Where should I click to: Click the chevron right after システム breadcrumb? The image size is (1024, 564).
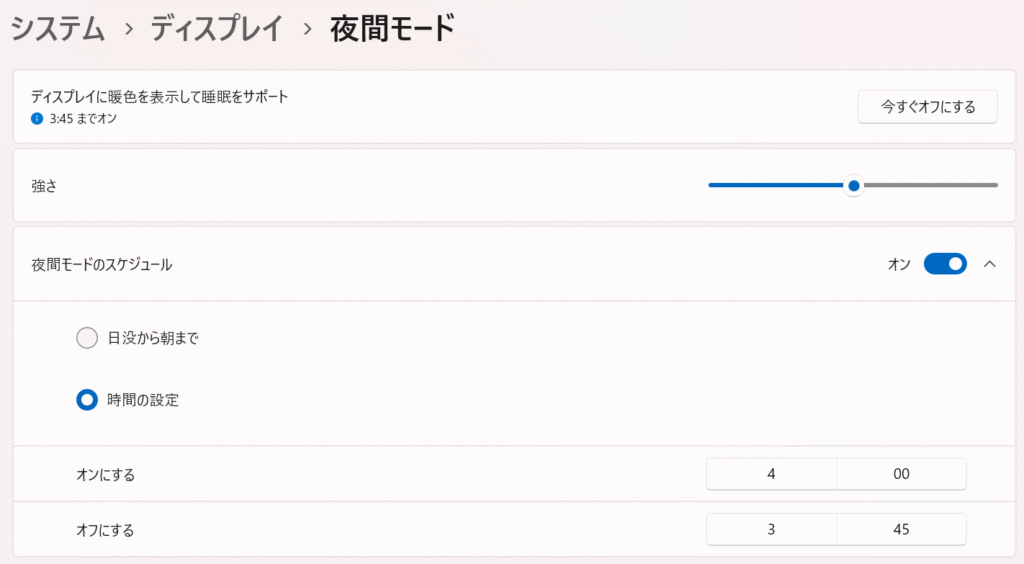click(128, 29)
